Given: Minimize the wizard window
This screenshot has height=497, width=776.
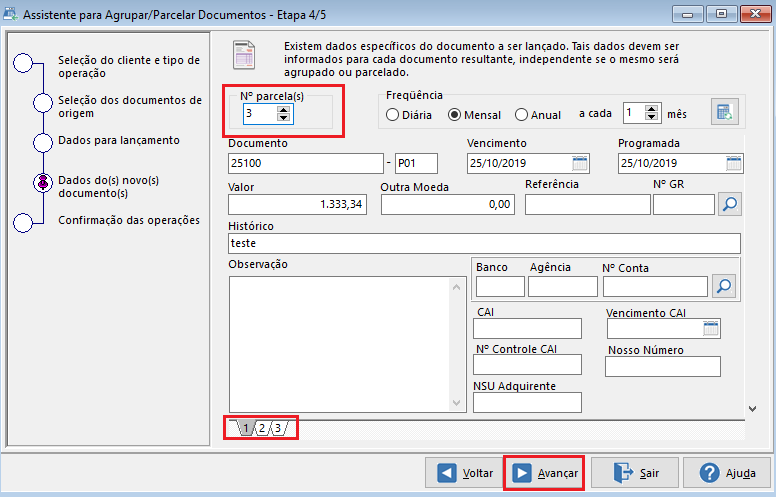Looking at the screenshot, I should tap(687, 14).
